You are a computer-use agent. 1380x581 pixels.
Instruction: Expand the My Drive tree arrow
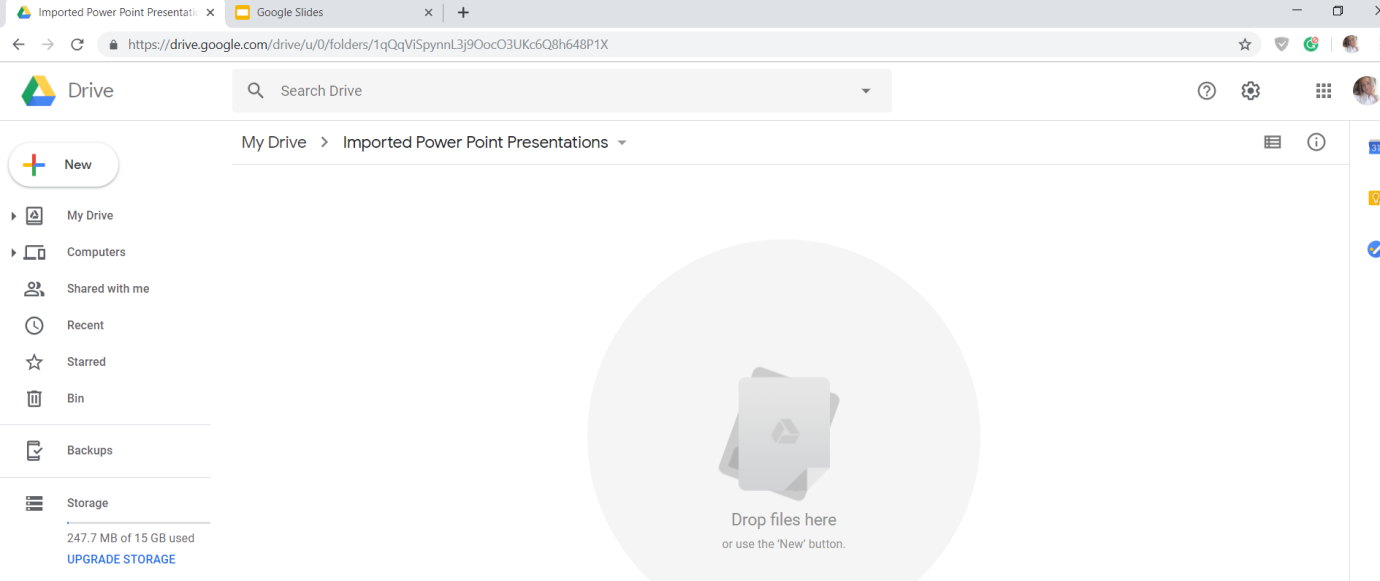pyautogui.click(x=13, y=216)
